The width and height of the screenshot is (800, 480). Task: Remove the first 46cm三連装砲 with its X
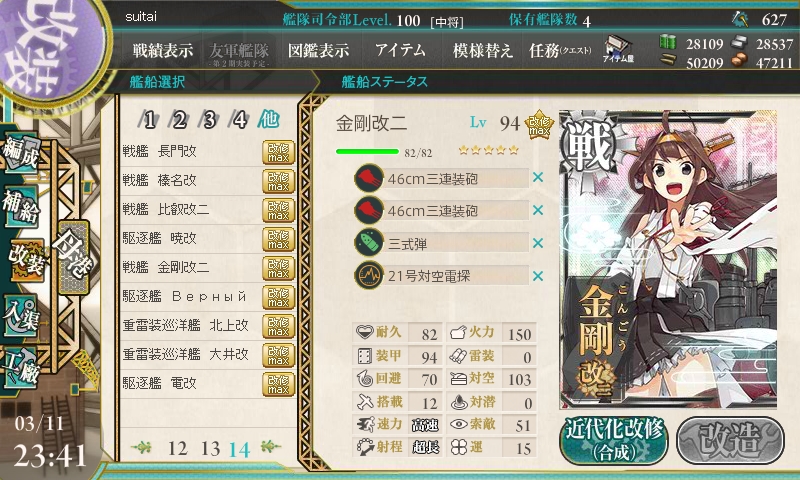tap(538, 178)
